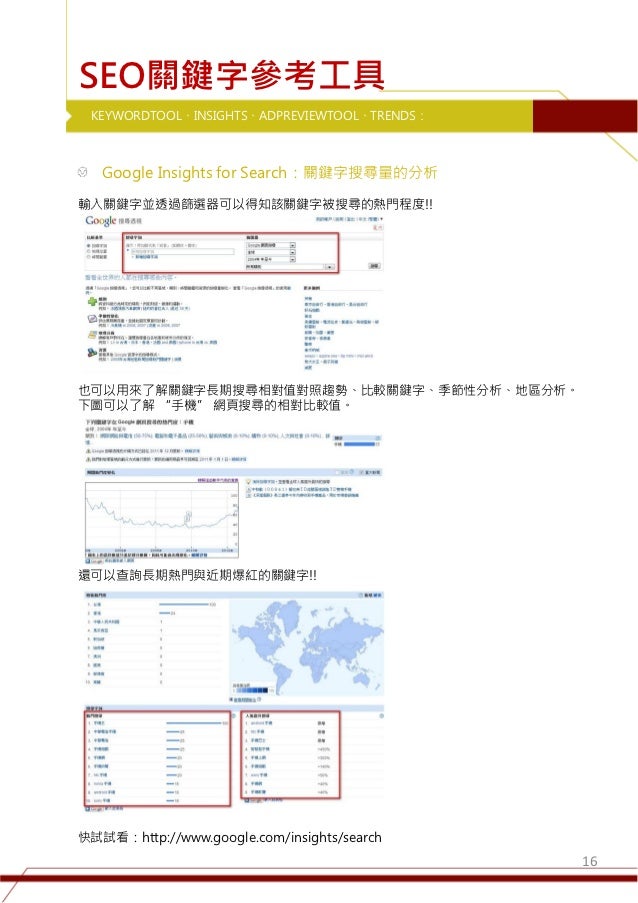Image resolution: width=638 pixels, height=903 pixels.
Task: Click the account links atop Insights screenshot
Action: tap(349, 219)
